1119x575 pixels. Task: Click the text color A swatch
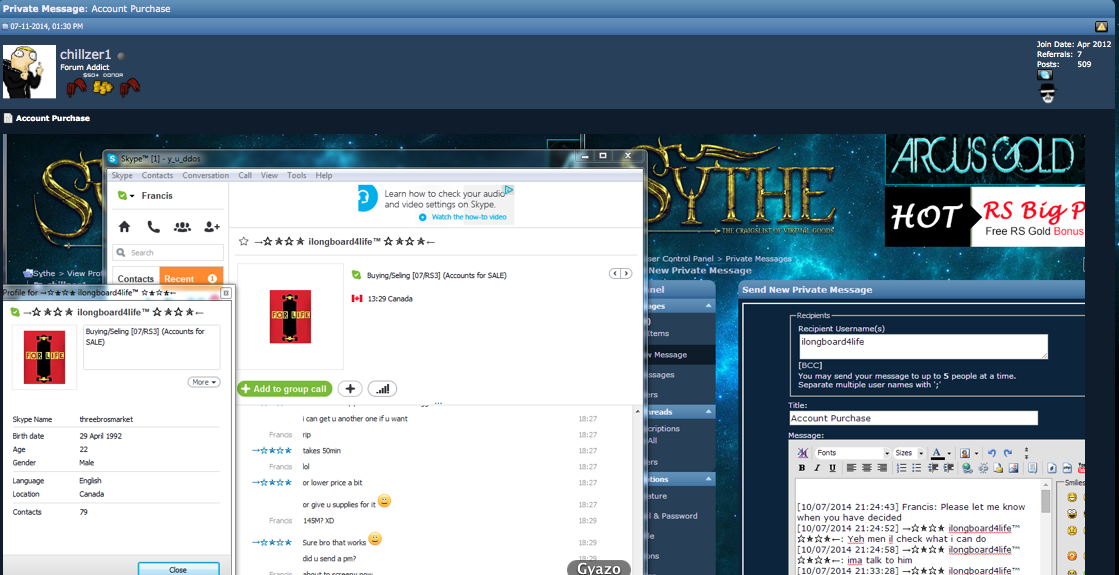(x=938, y=454)
